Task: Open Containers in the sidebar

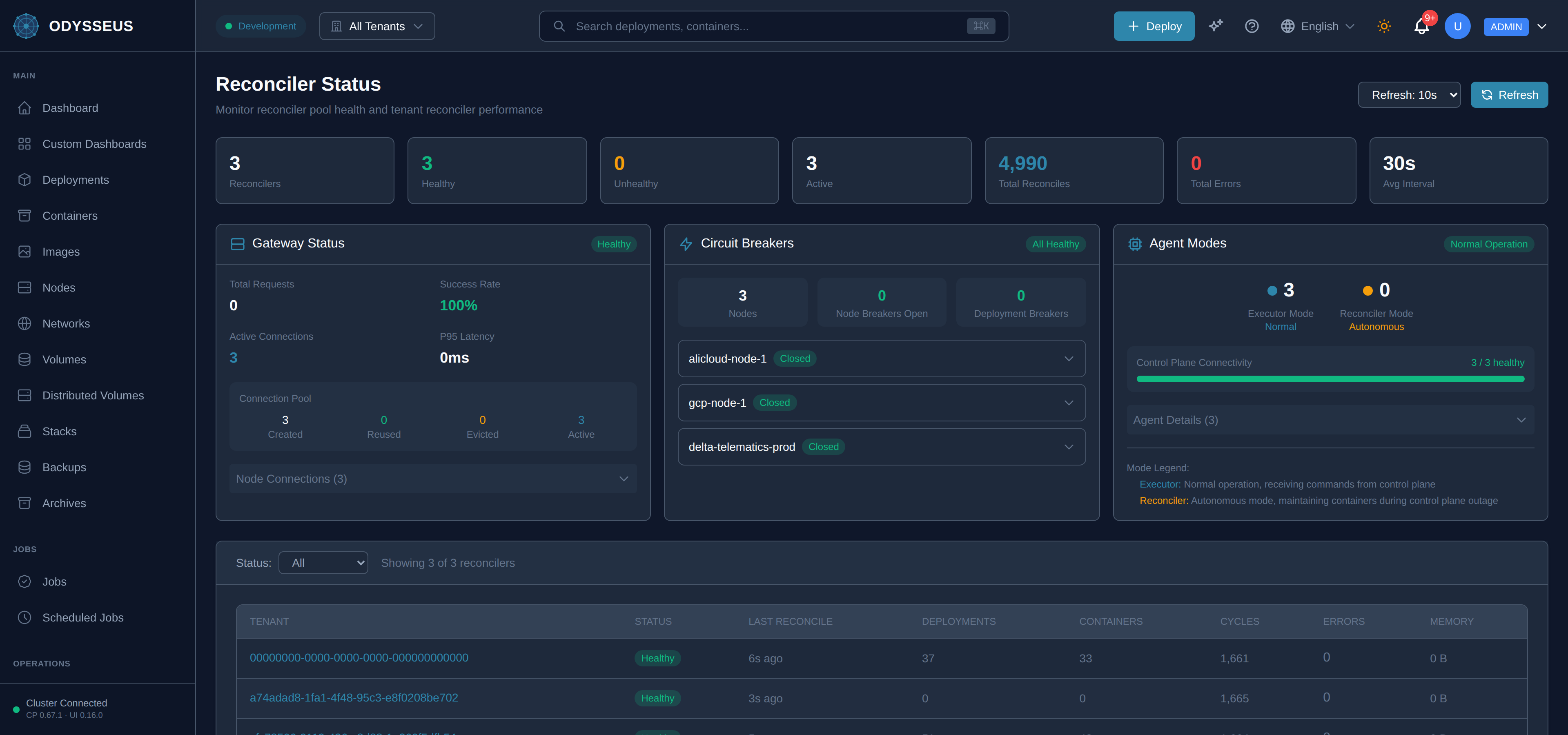Action: pyautogui.click(x=98, y=215)
